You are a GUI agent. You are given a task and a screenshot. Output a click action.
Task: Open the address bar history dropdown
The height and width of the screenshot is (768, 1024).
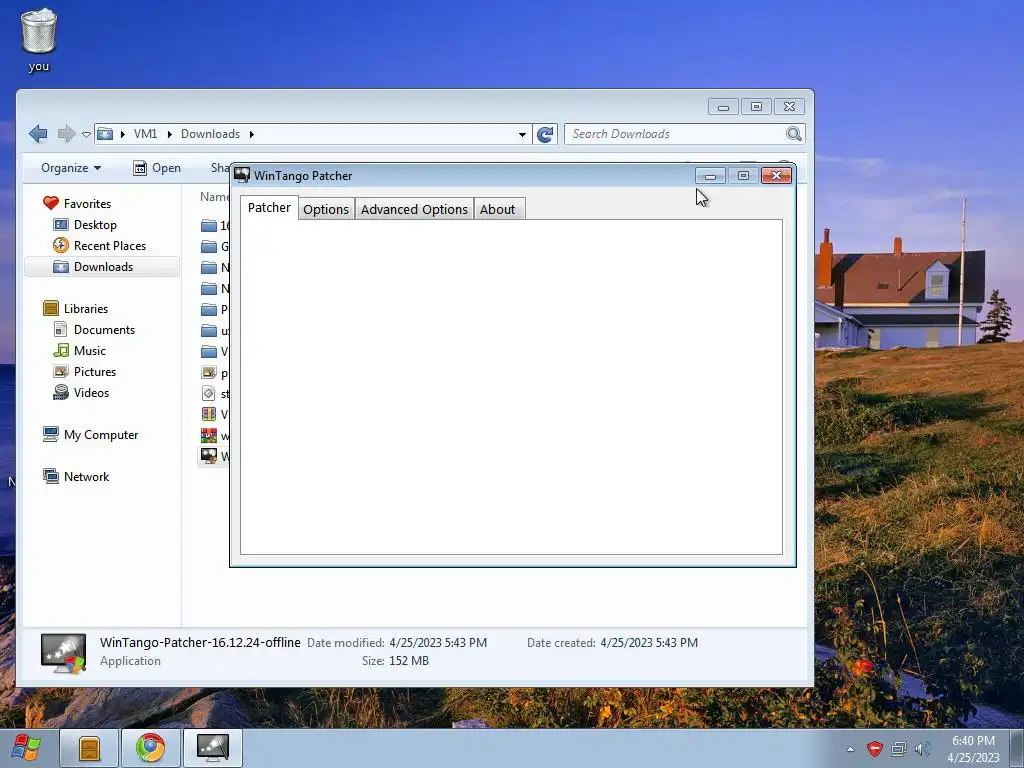(522, 135)
